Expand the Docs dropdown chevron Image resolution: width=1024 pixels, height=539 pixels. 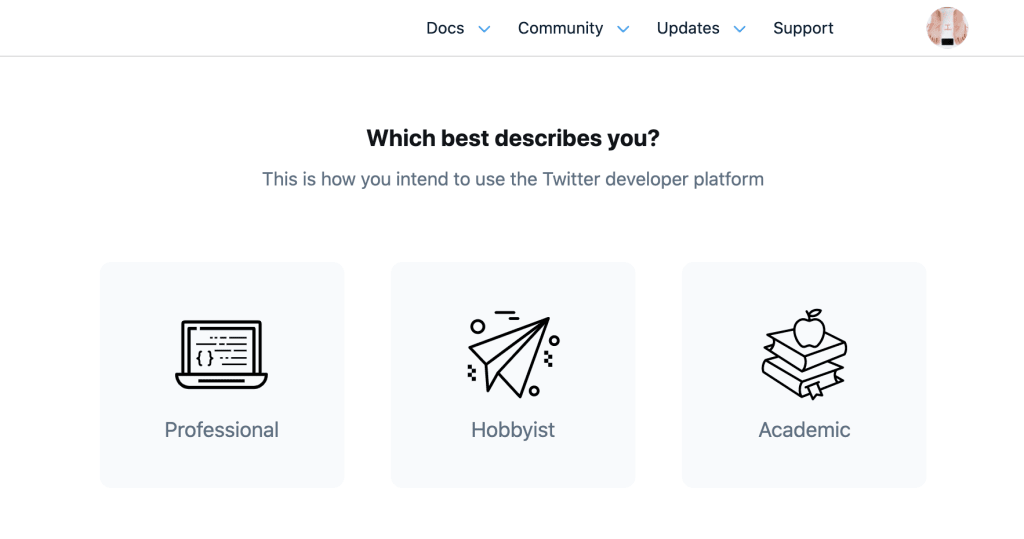[x=484, y=29]
